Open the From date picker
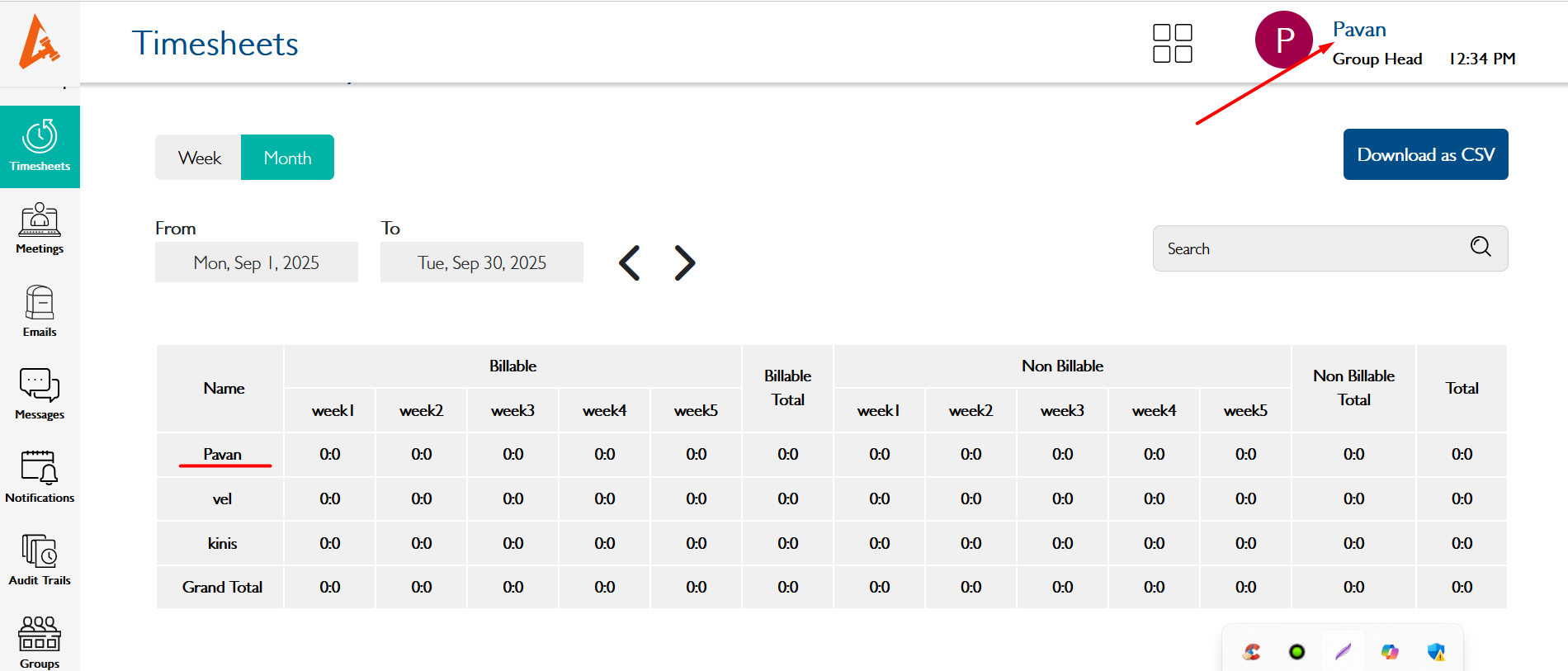The height and width of the screenshot is (671, 1568). (x=256, y=262)
